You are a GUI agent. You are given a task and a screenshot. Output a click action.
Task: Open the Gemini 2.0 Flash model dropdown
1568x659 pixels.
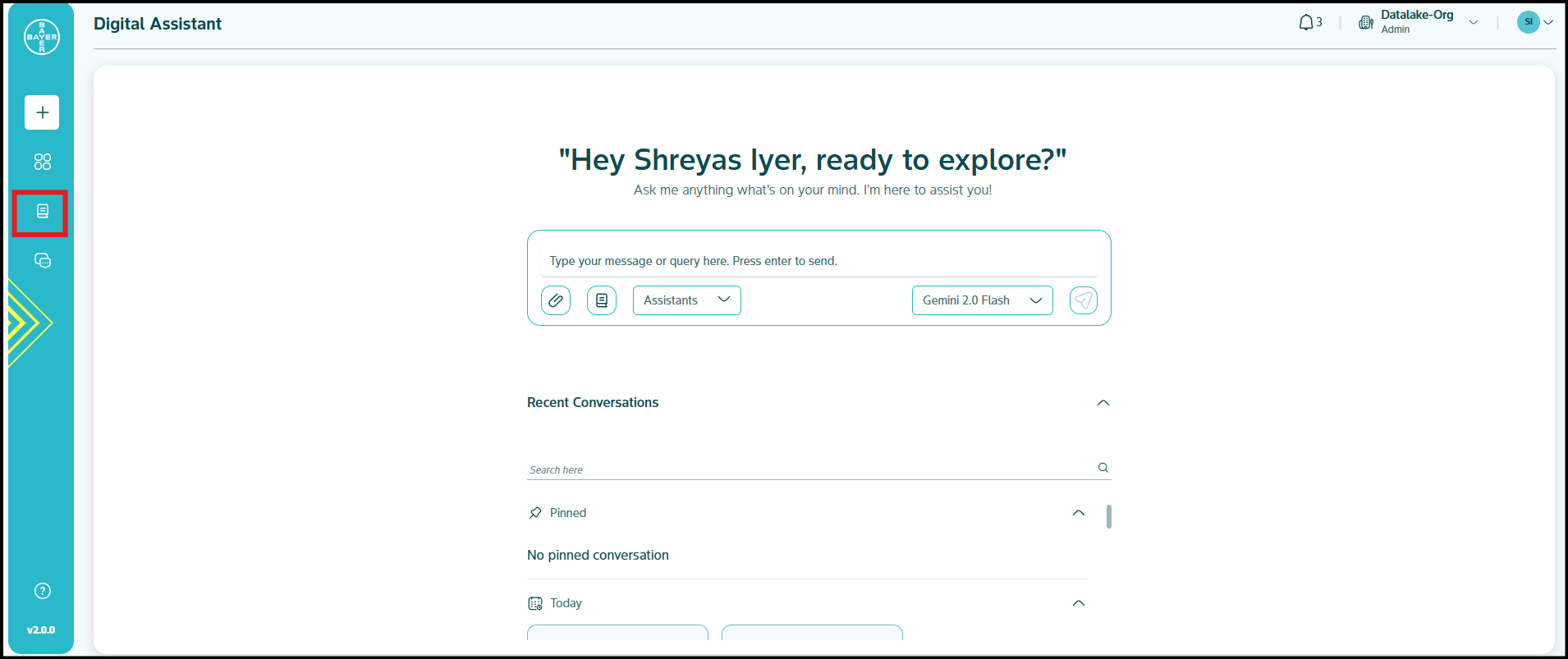[x=982, y=300]
